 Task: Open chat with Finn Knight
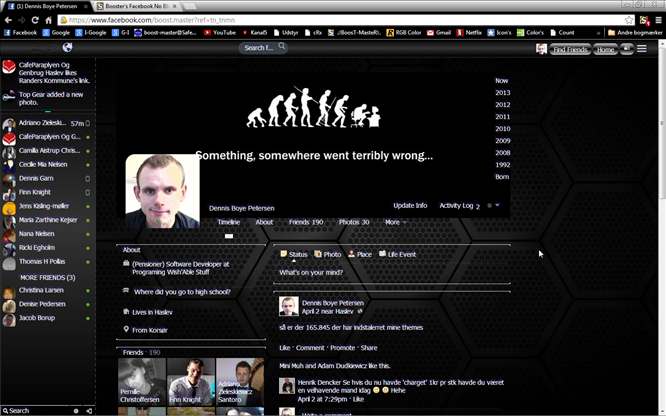tap(46, 192)
